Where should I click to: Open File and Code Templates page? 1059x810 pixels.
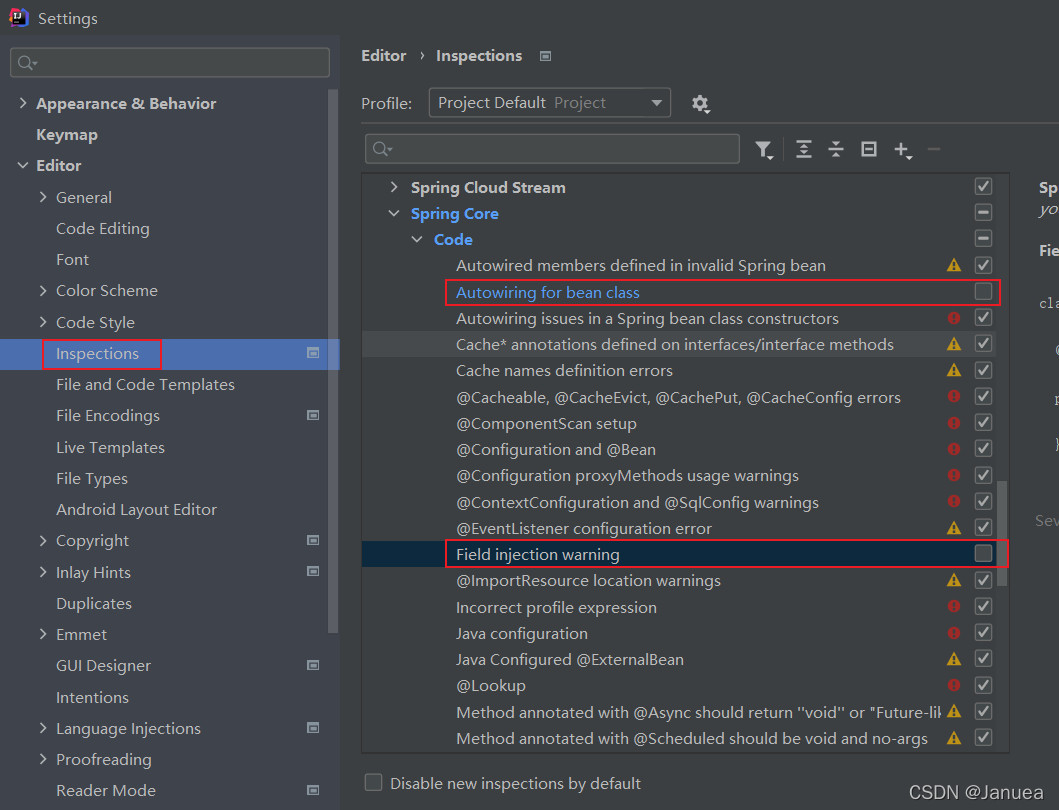(x=145, y=384)
